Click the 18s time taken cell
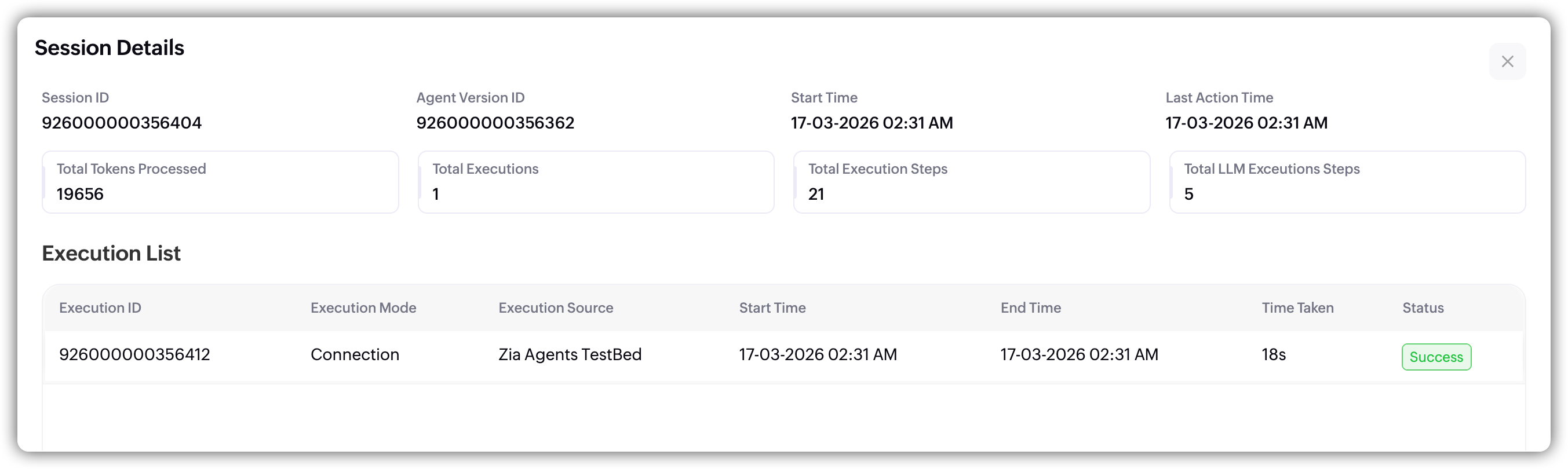 coord(1274,354)
